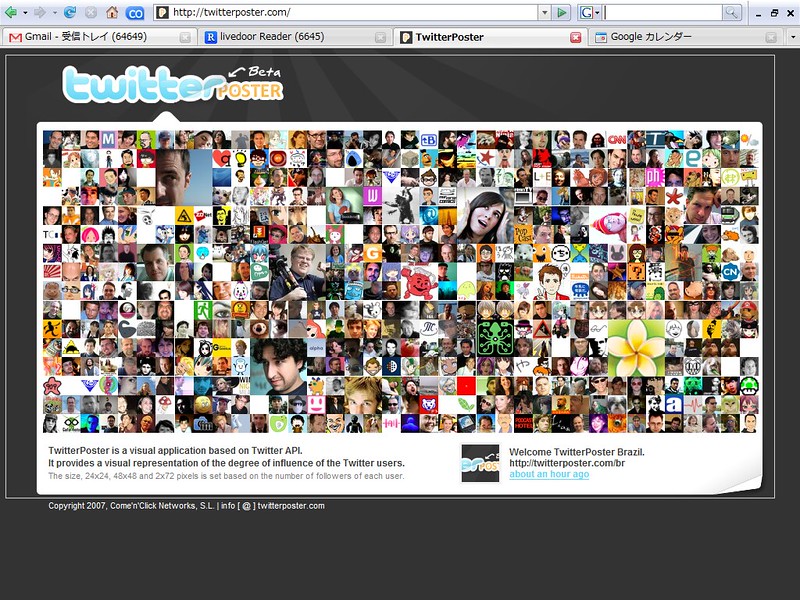The height and width of the screenshot is (600, 800).
Task: Click the man holding camera avatar
Action: pos(297,272)
